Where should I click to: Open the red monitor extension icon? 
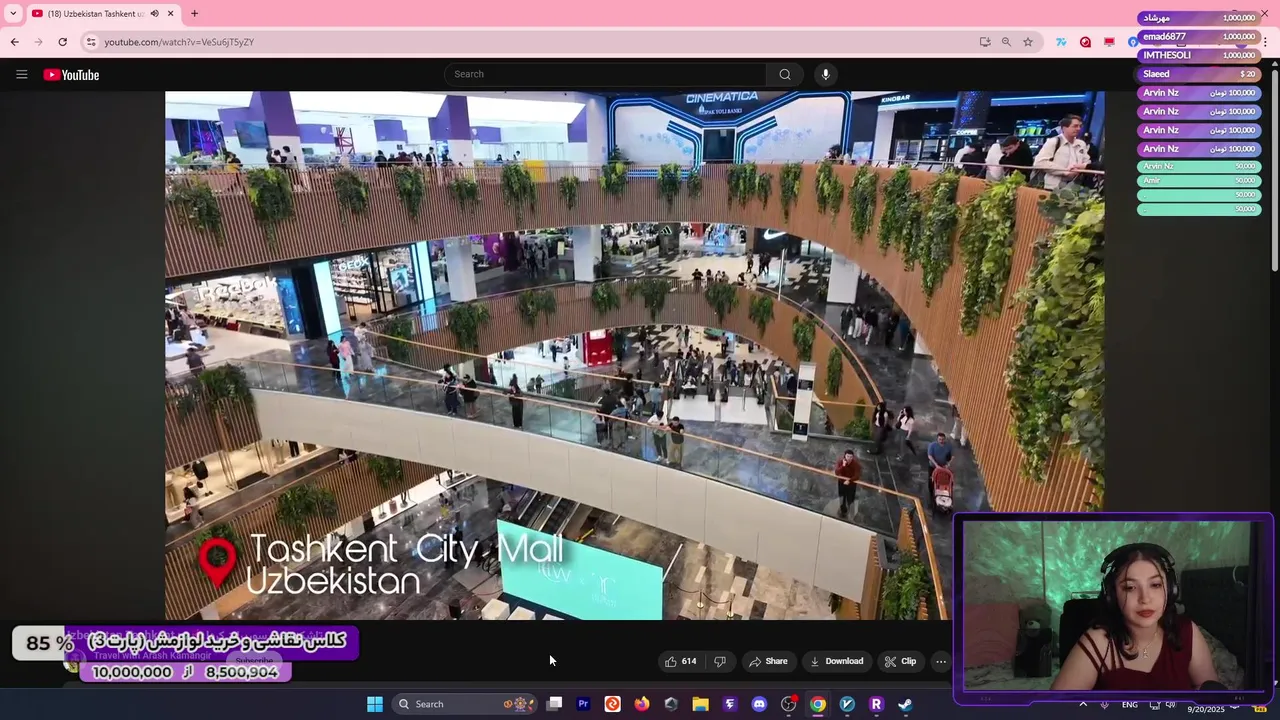pos(1109,42)
